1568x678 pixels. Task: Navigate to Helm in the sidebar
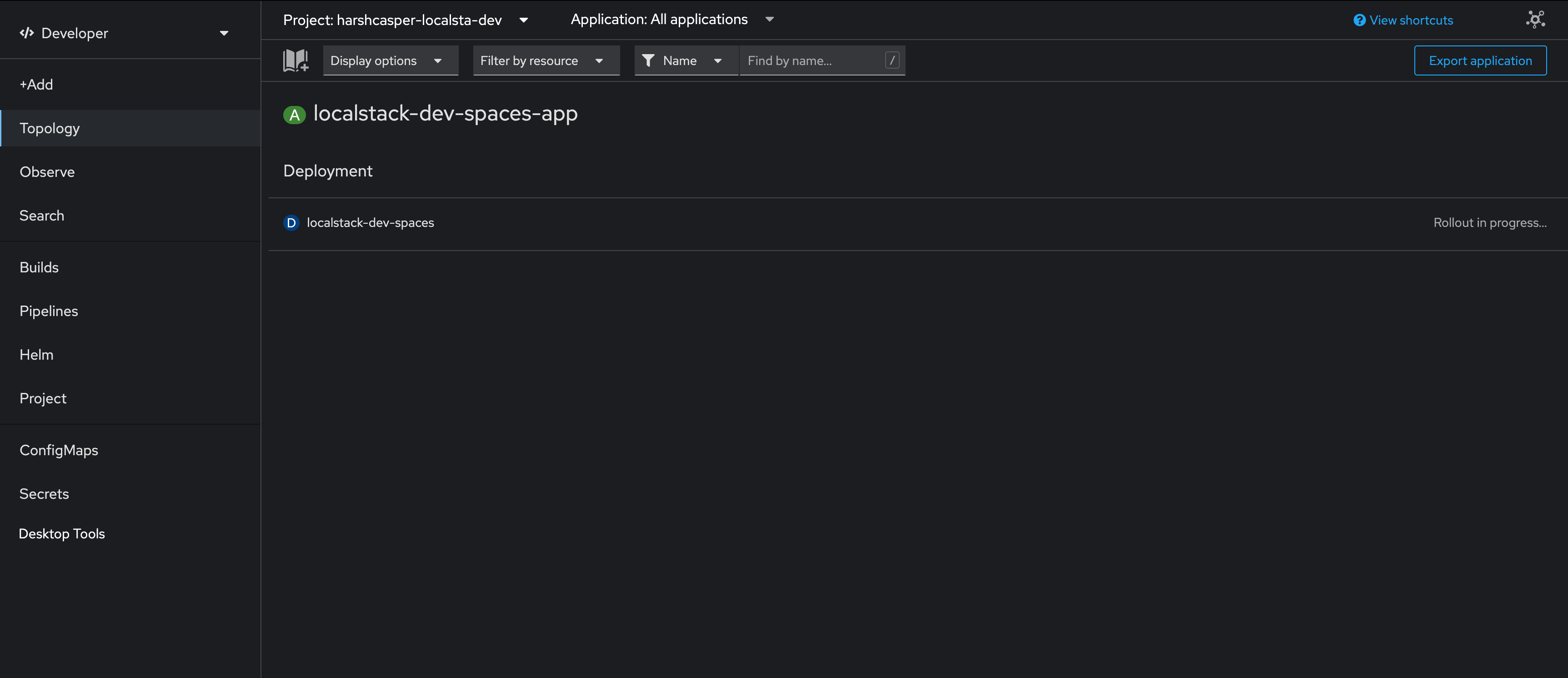36,354
